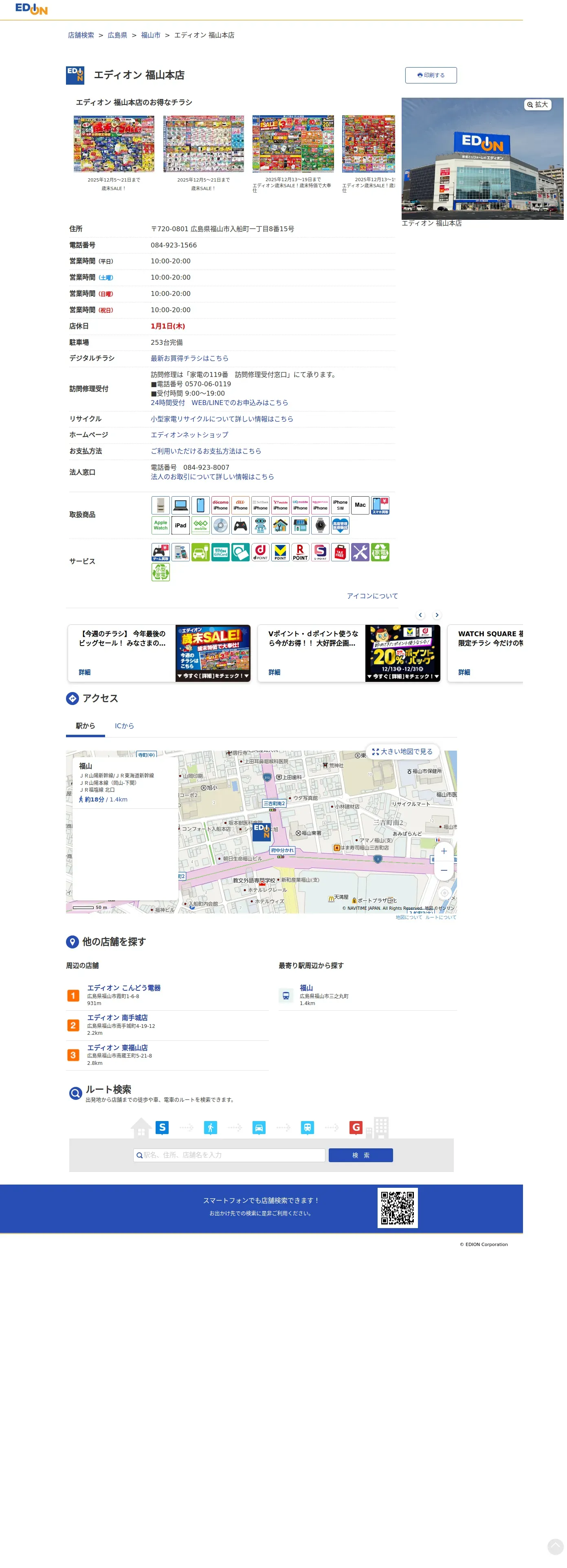Click the 印刷する print button
The height and width of the screenshot is (1568, 567).
point(431,75)
